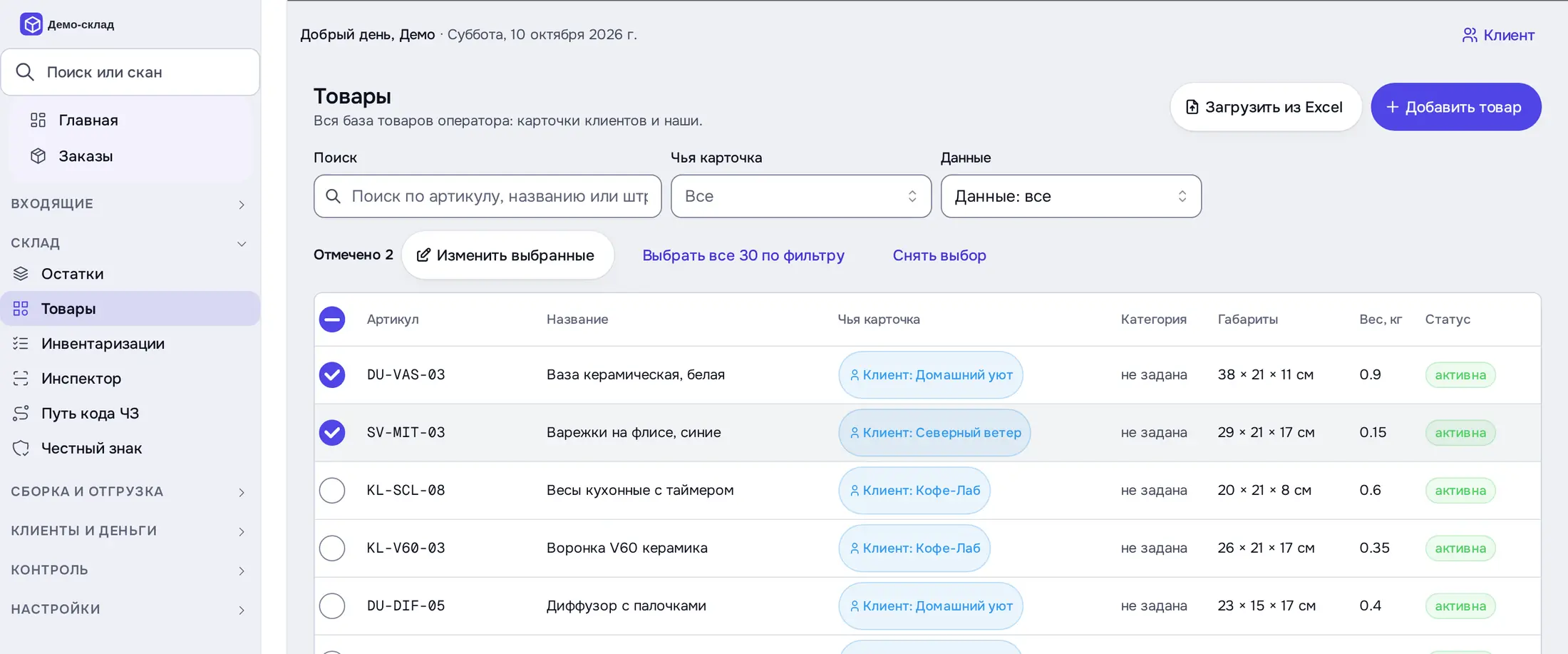Screen dimensions: 1568x654
Task: Click the Снять выбор link
Action: coord(939,255)
